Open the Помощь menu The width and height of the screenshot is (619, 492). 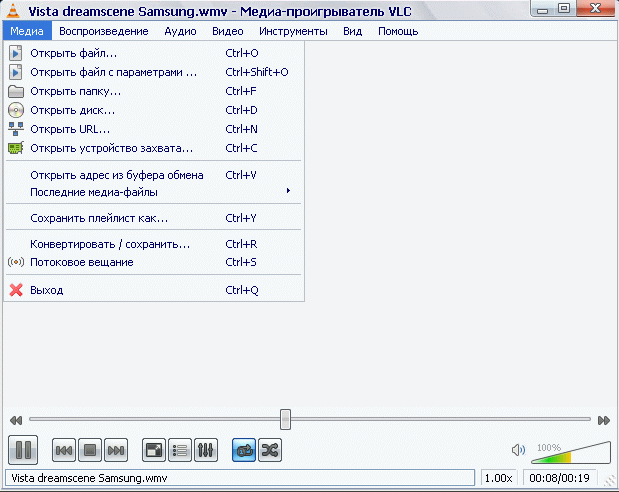[x=398, y=31]
